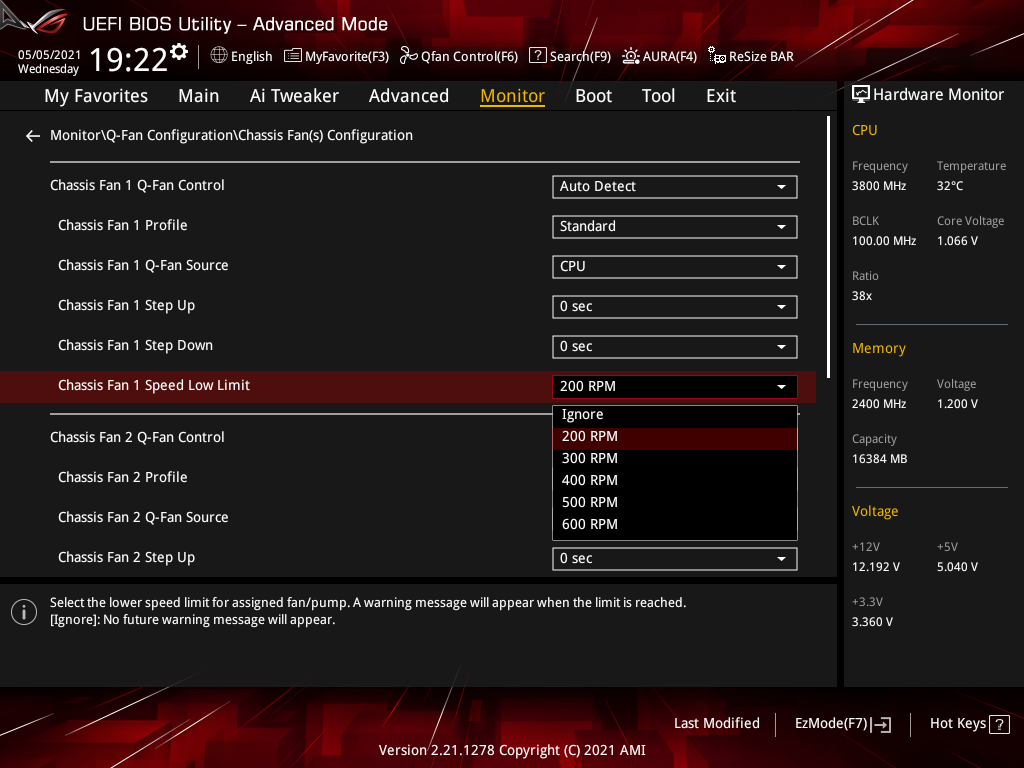Select Ignore in speed limit list
Screen dimensions: 1024x768
coord(675,415)
